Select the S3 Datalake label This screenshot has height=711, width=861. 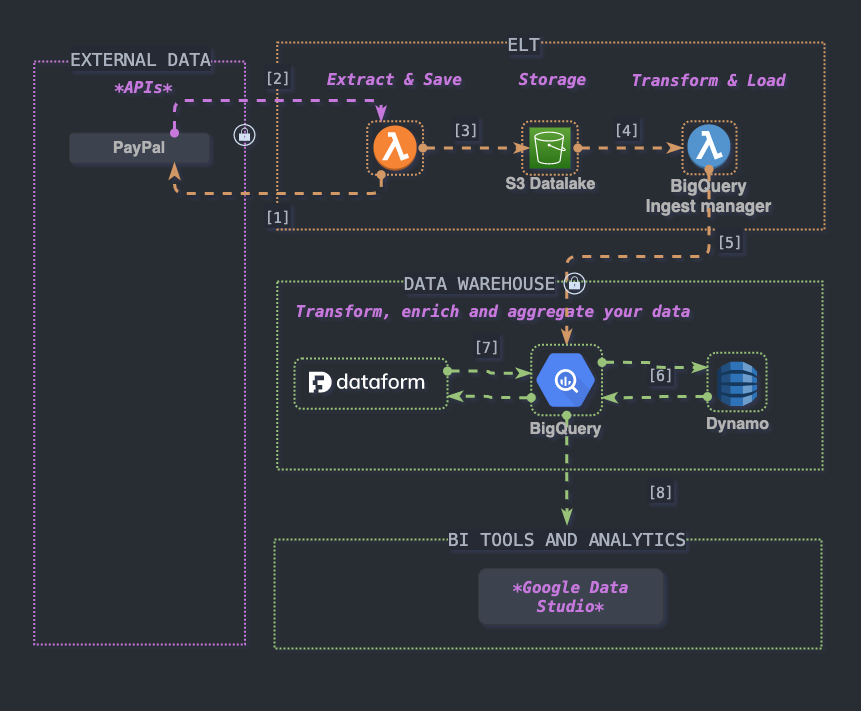[x=550, y=183]
